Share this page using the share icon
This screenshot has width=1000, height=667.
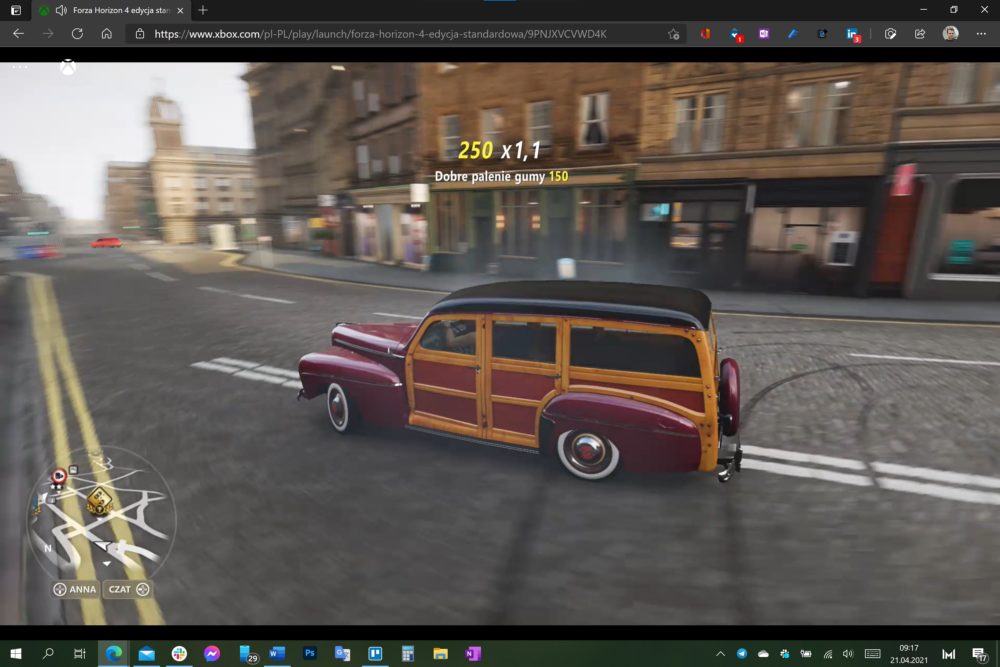click(920, 34)
